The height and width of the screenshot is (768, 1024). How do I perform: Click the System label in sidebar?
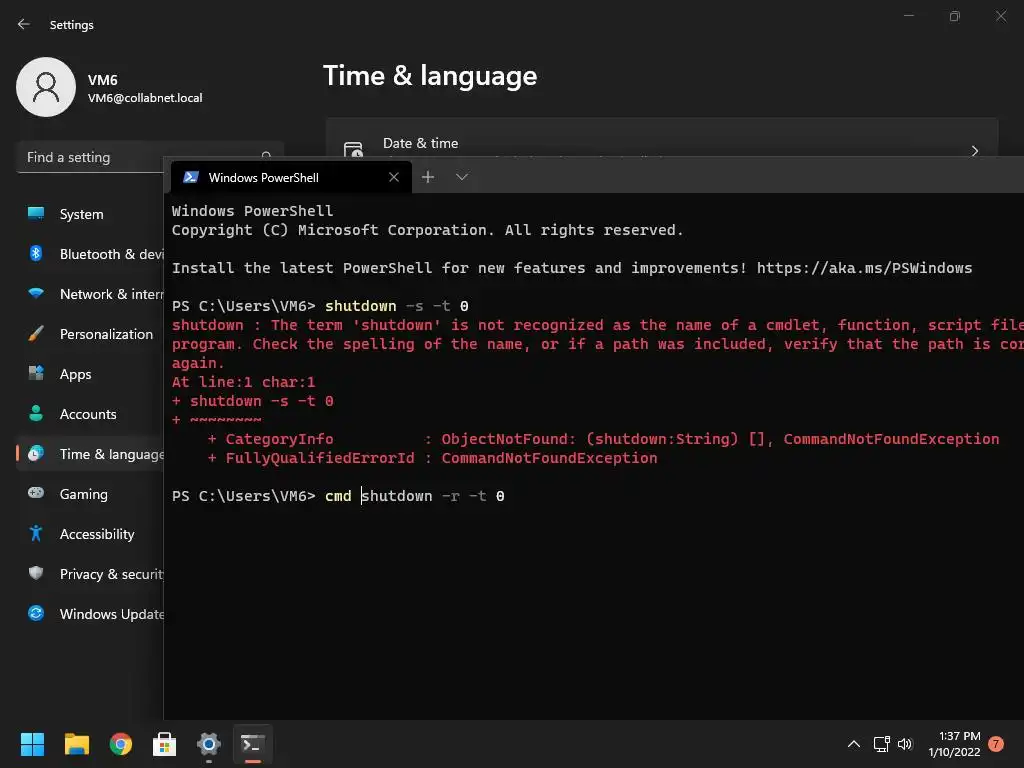tap(82, 214)
